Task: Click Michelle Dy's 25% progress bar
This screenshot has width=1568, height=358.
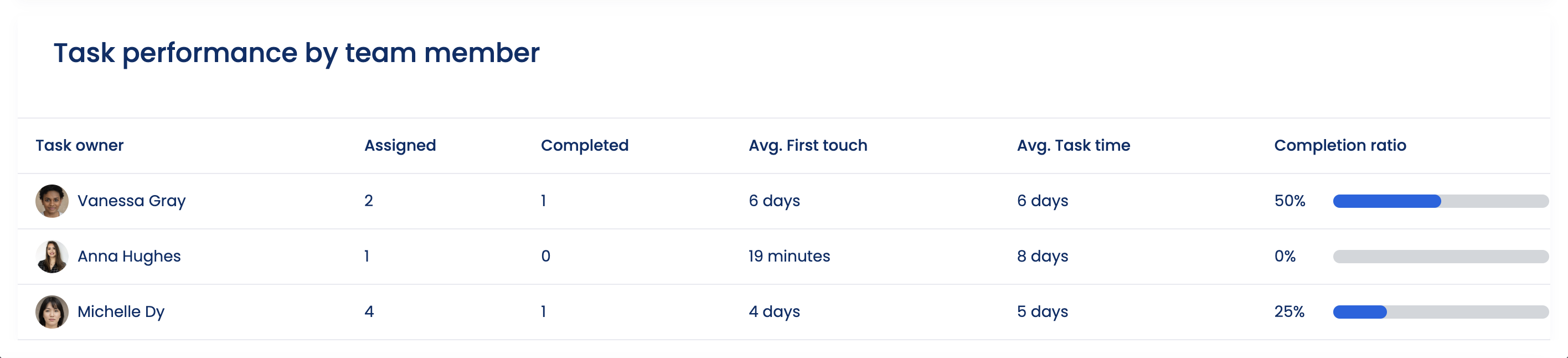Action: pyautogui.click(x=1440, y=312)
